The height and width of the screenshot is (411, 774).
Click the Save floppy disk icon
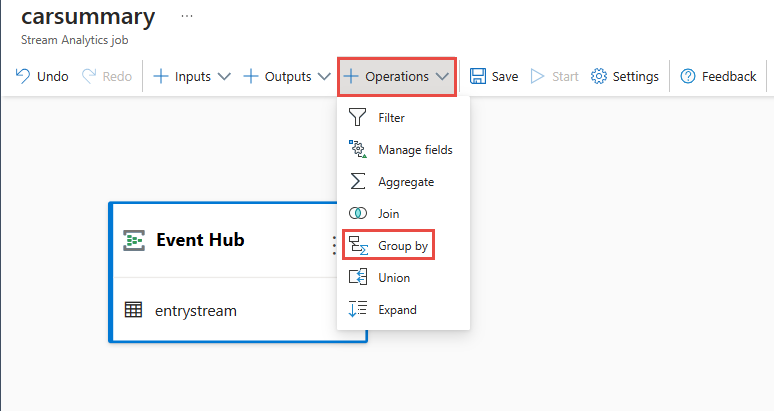pyautogui.click(x=478, y=76)
